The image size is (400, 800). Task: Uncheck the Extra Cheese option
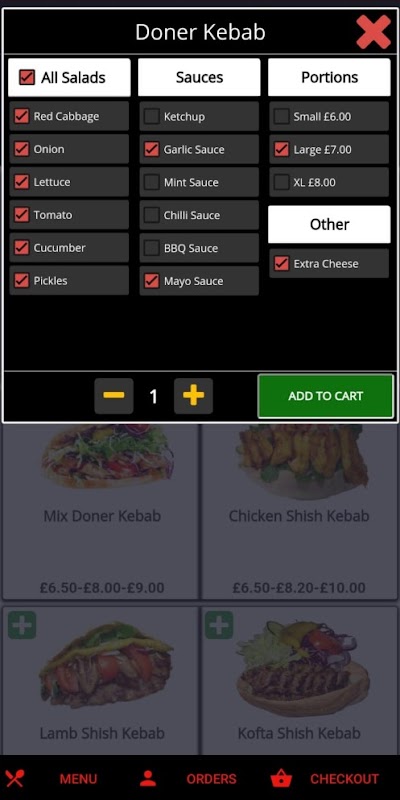click(282, 264)
